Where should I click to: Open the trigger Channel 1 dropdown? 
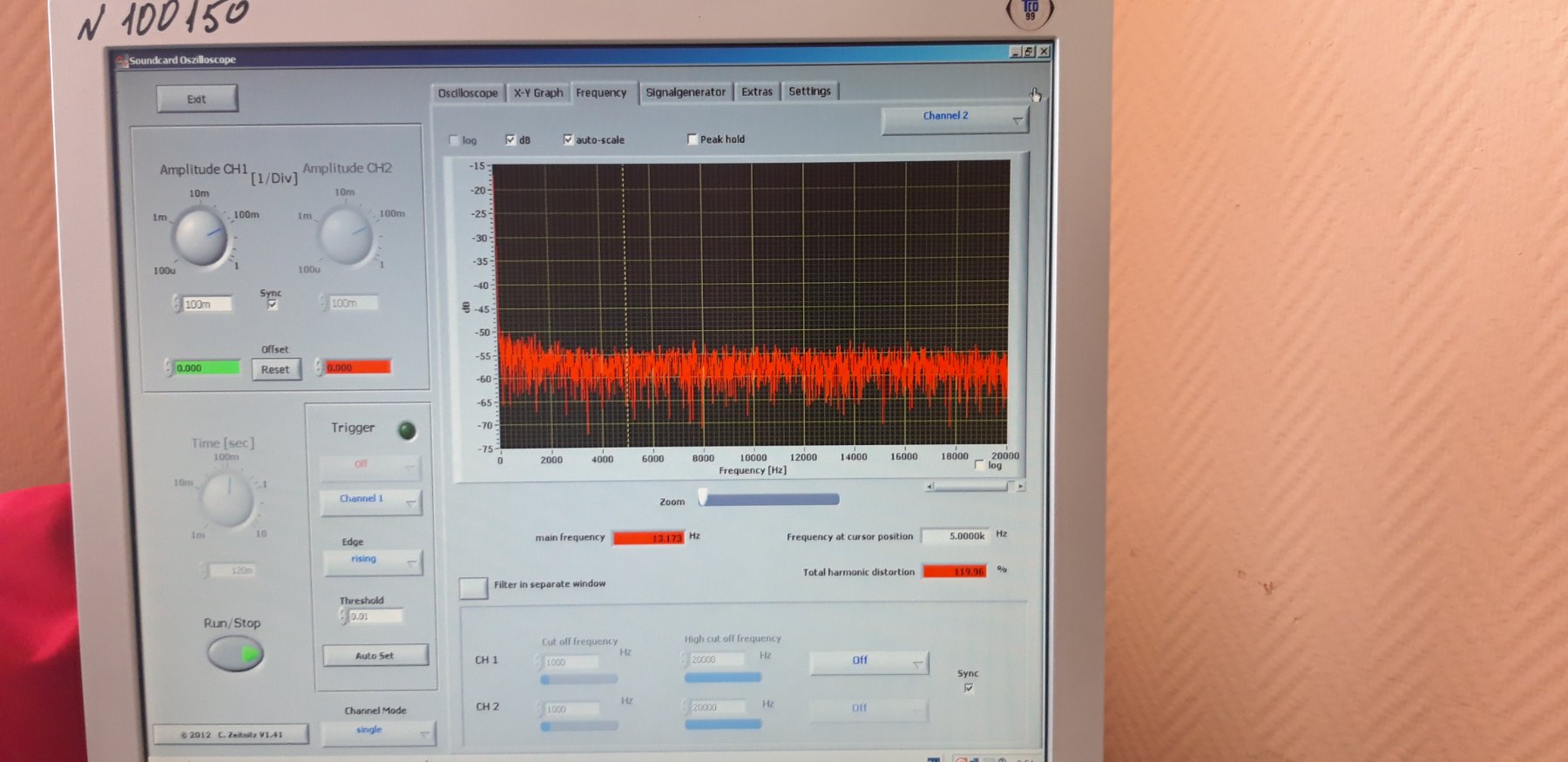point(370,501)
